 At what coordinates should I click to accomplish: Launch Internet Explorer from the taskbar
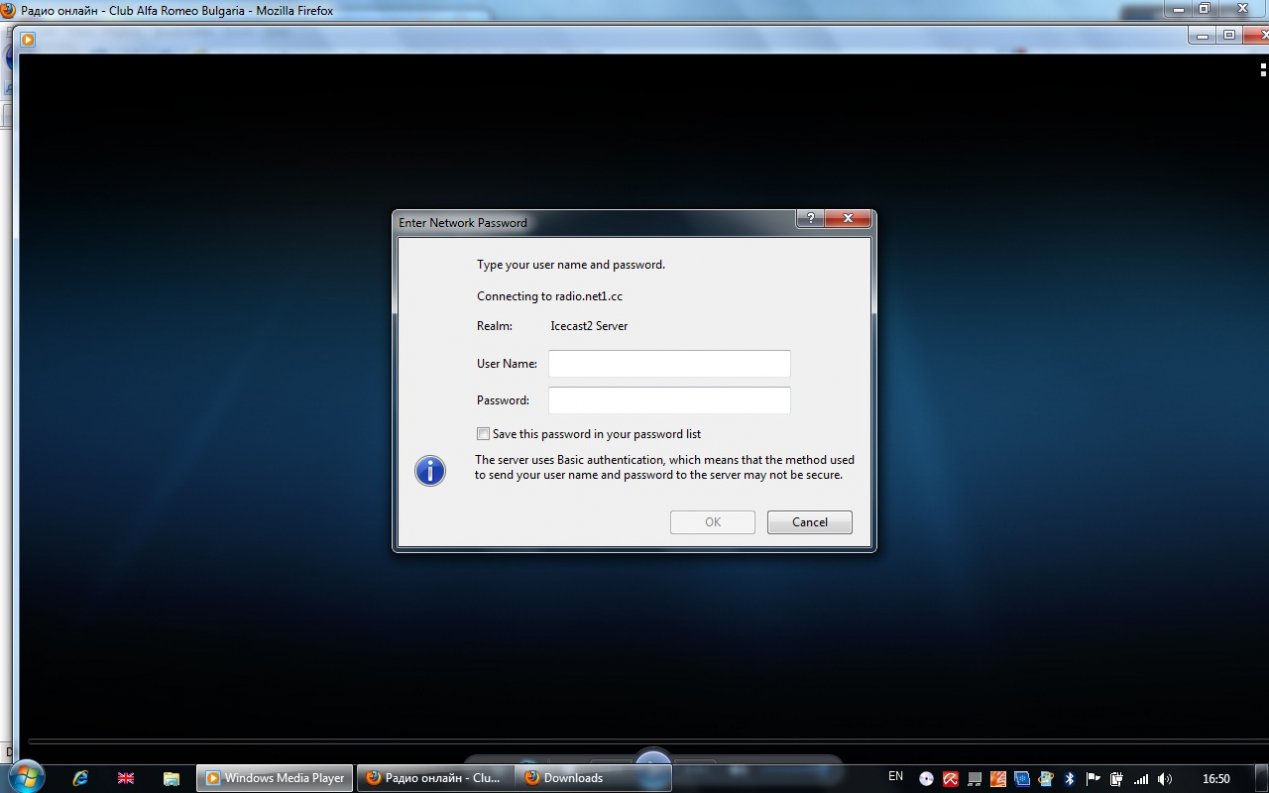tap(80, 778)
